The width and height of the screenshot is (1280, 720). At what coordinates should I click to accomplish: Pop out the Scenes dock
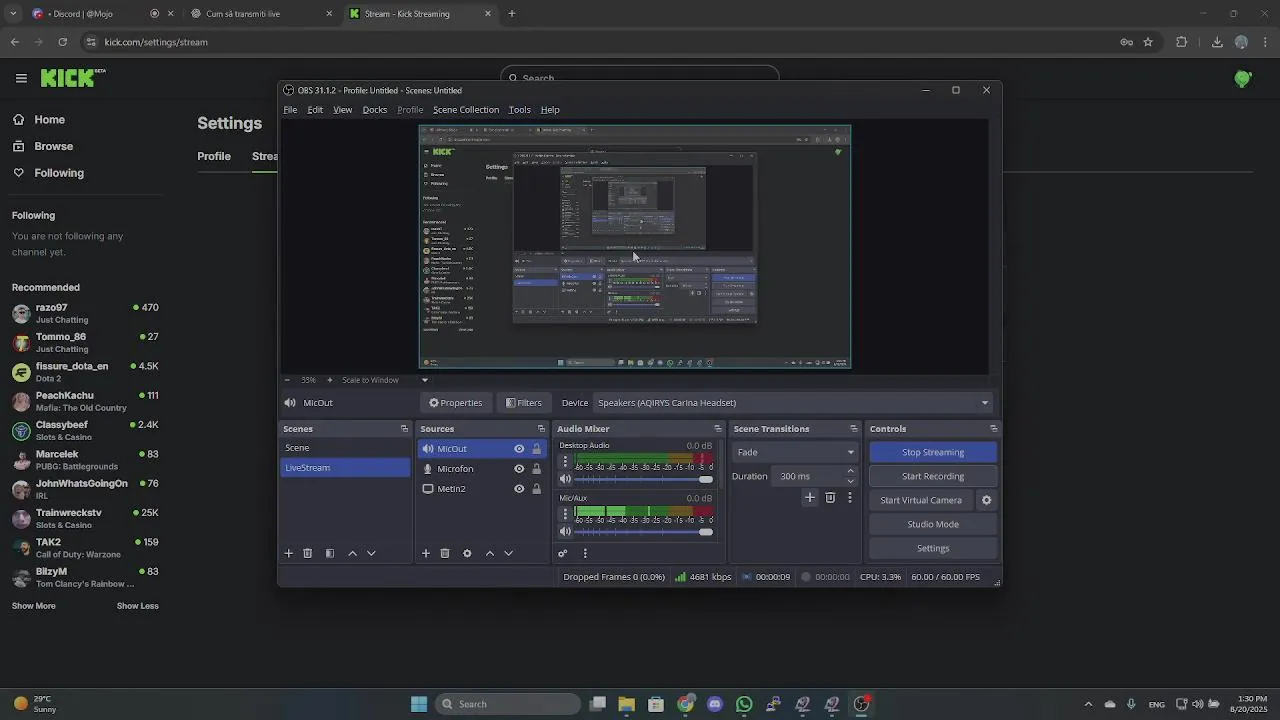[404, 429]
